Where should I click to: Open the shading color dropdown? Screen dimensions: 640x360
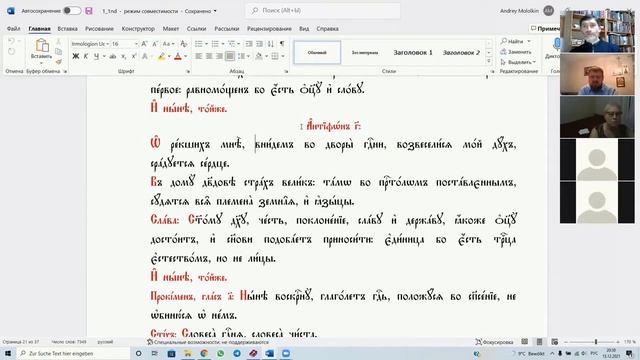tap(266, 56)
